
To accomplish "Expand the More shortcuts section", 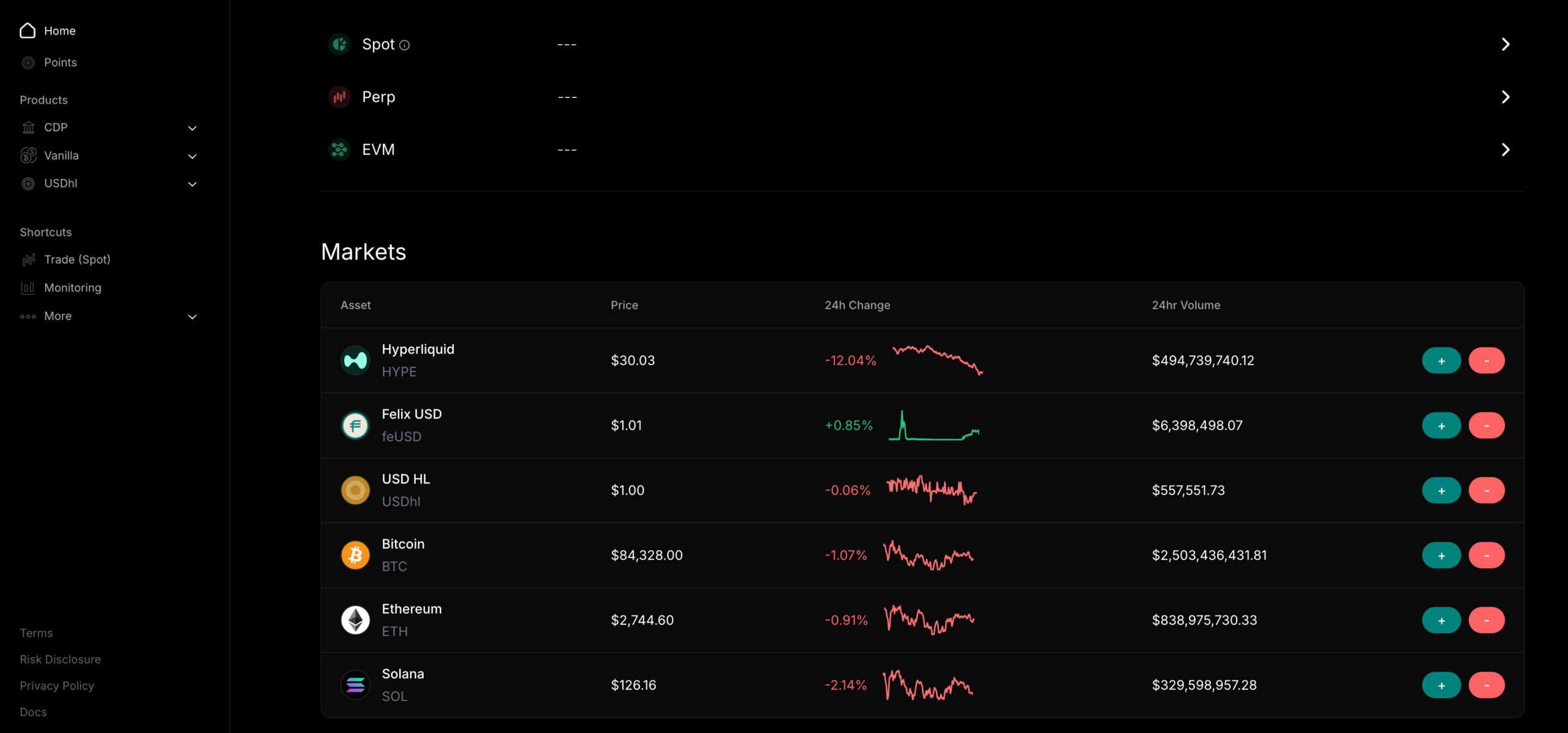I will (192, 317).
